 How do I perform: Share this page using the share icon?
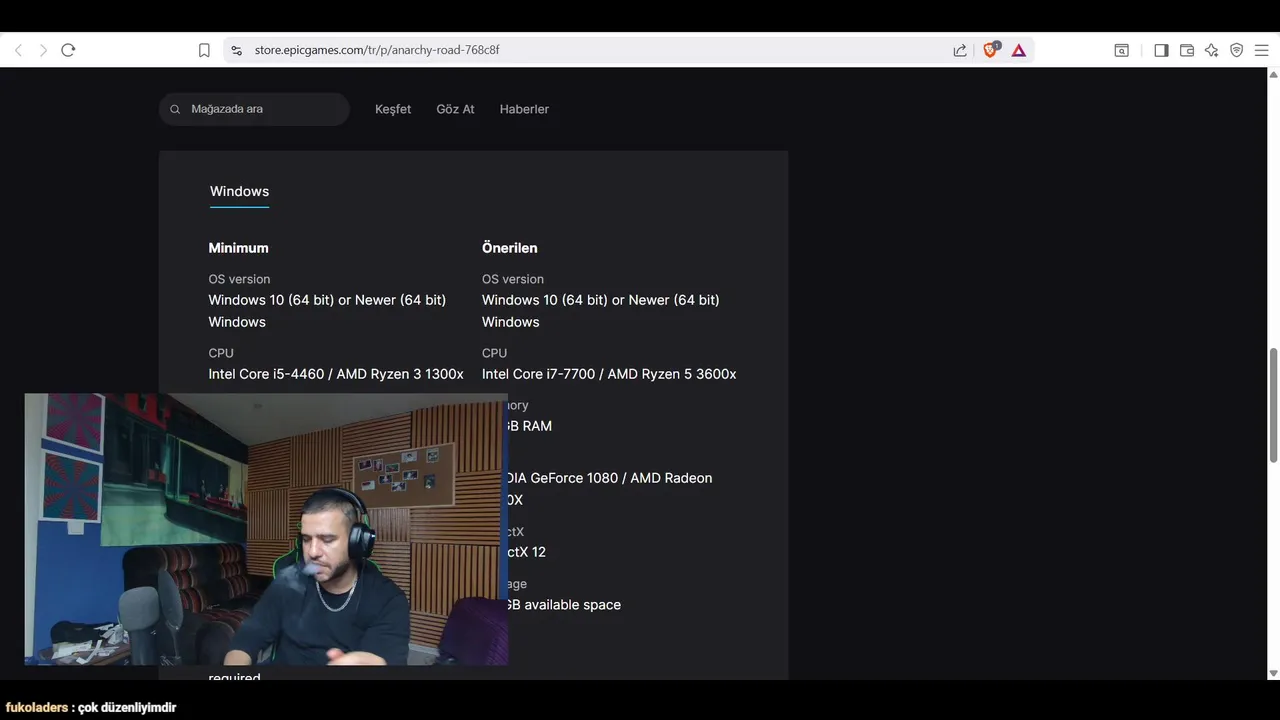960,50
